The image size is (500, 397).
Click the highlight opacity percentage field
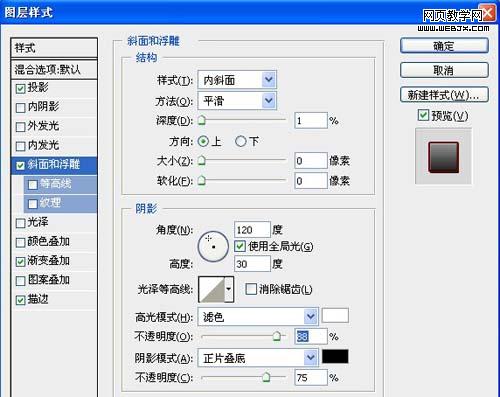[311, 336]
